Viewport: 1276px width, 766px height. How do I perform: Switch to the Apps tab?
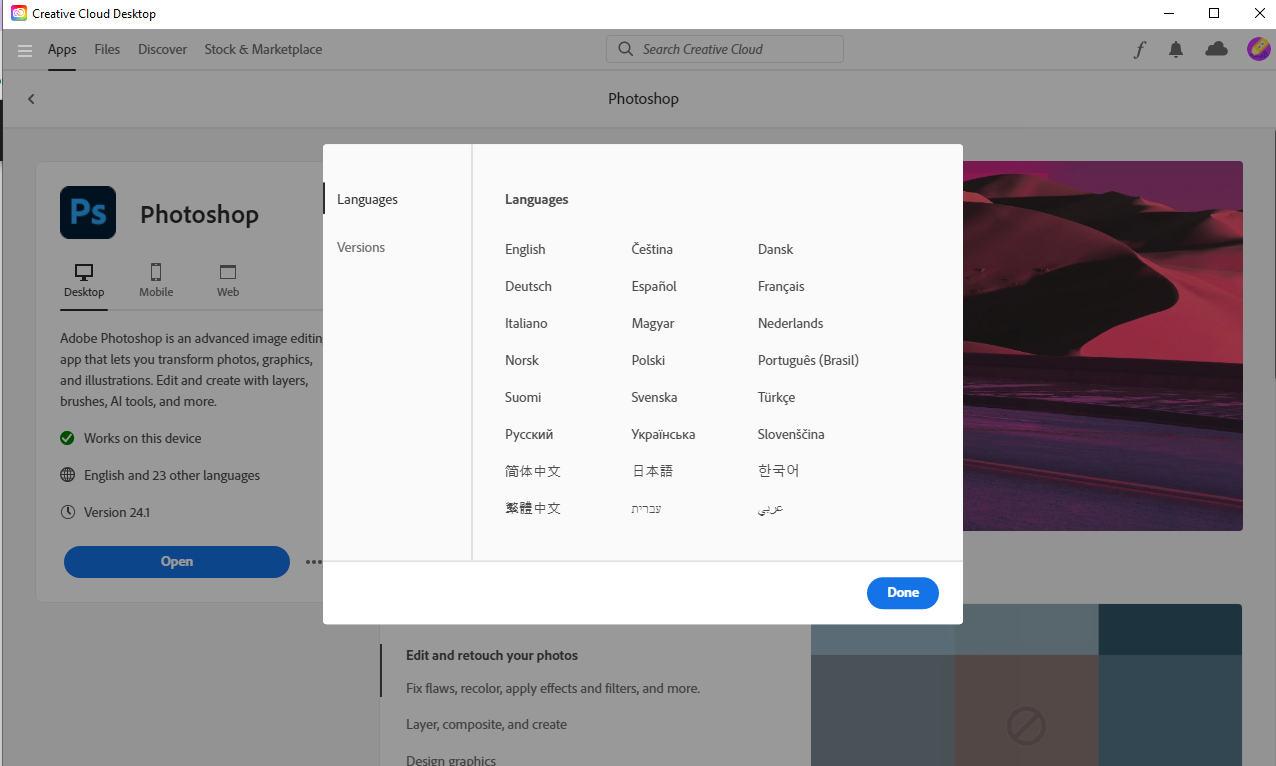(x=62, y=49)
